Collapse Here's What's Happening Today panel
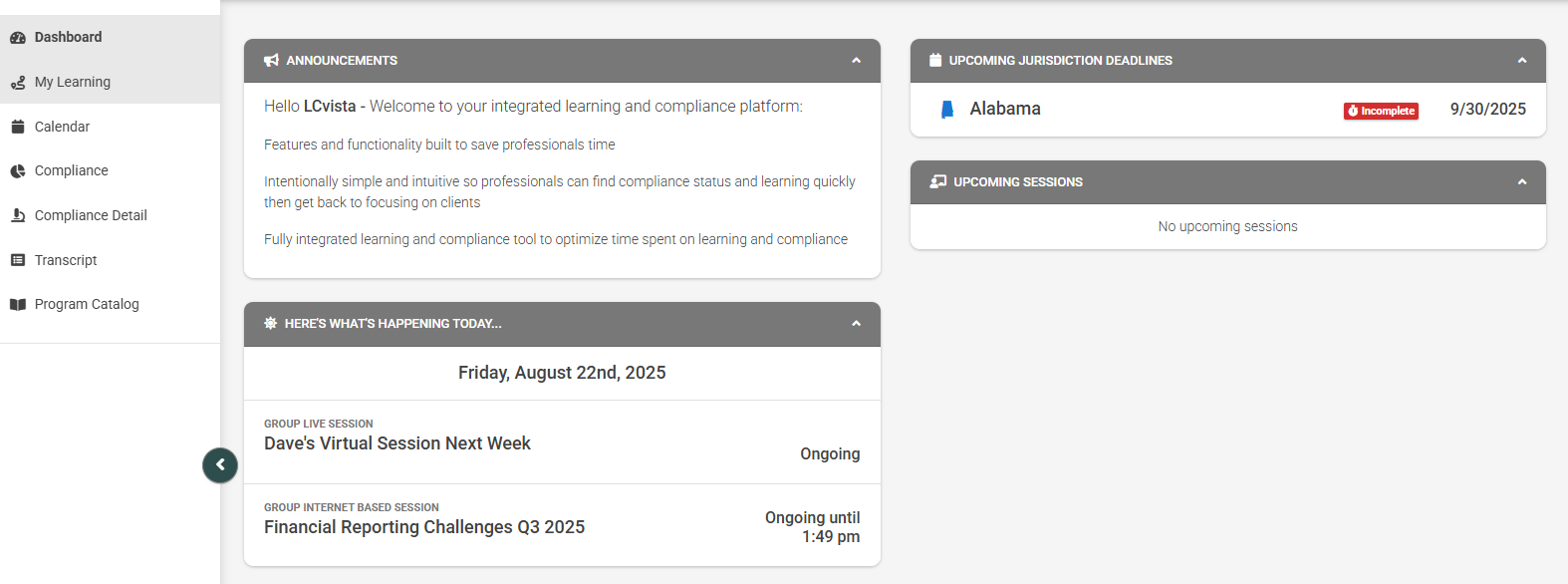The width and height of the screenshot is (1568, 584). pos(856,324)
